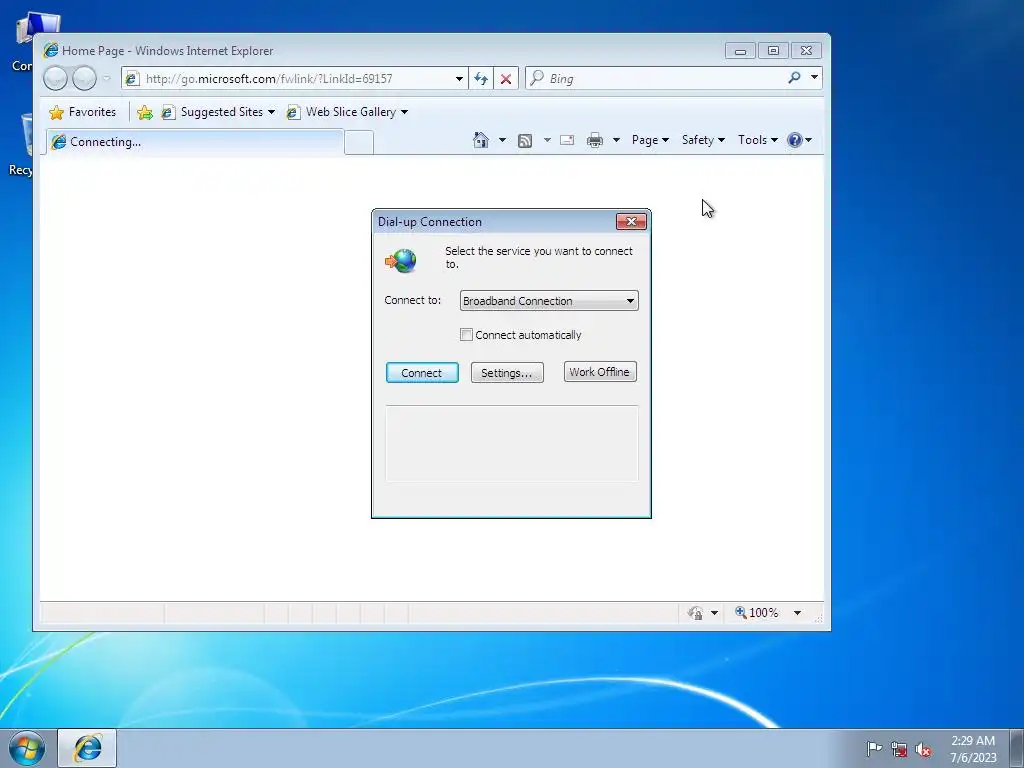Select the Connecting... tab
1024x768 pixels.
[x=195, y=142]
